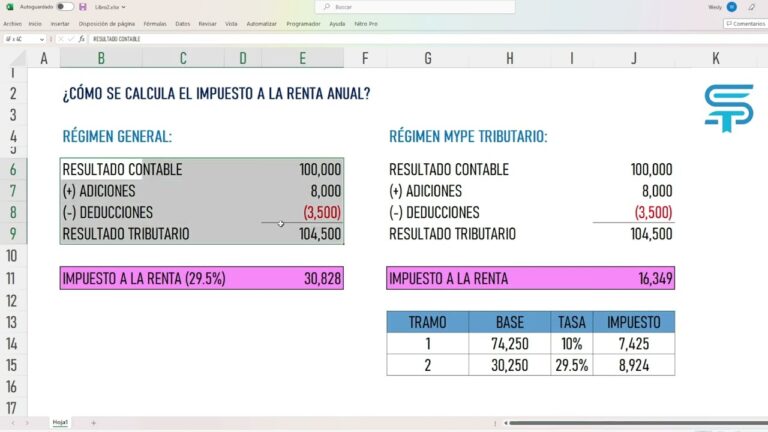
Task: Open the user account avatar
Action: [x=731, y=7]
